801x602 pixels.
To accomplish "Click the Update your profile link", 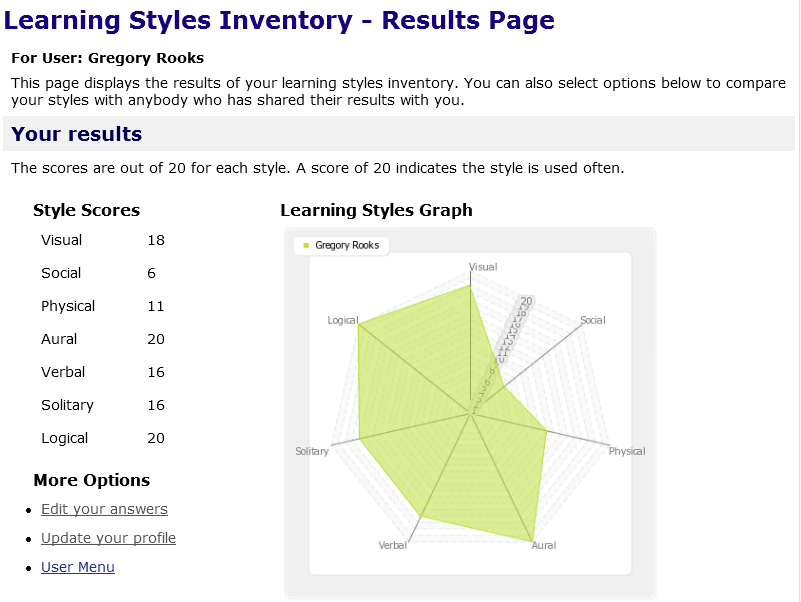I will 108,538.
